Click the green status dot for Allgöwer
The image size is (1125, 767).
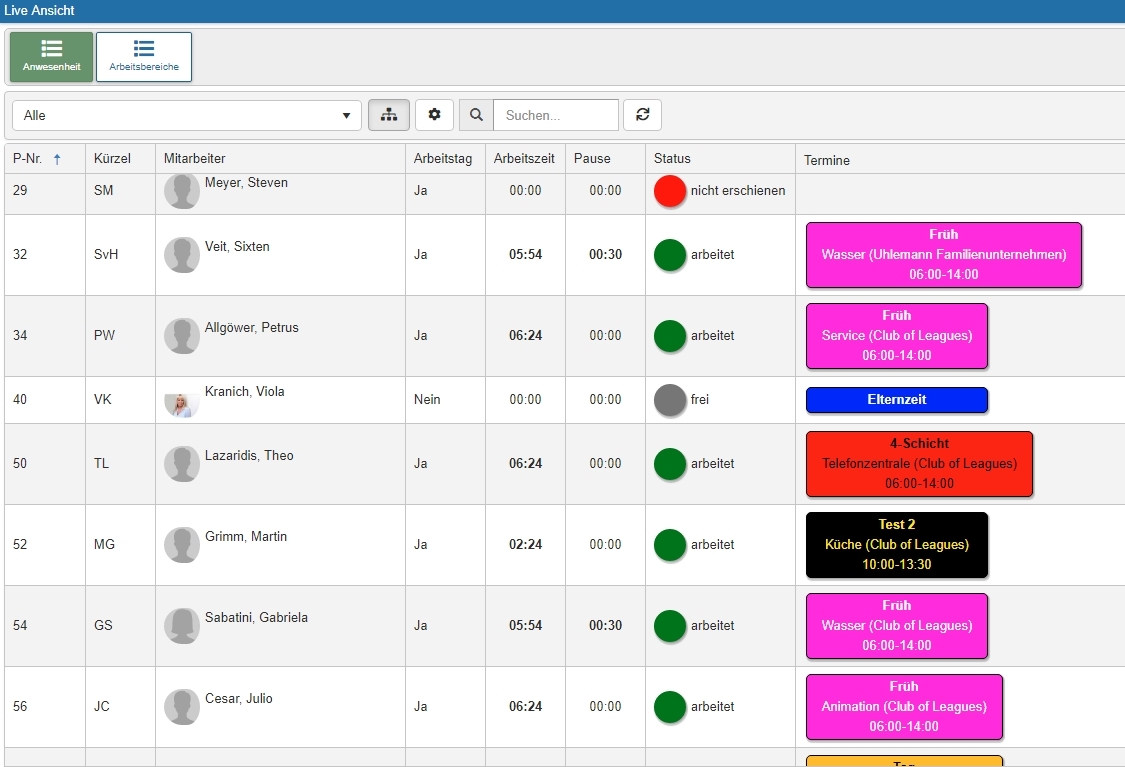click(x=670, y=336)
